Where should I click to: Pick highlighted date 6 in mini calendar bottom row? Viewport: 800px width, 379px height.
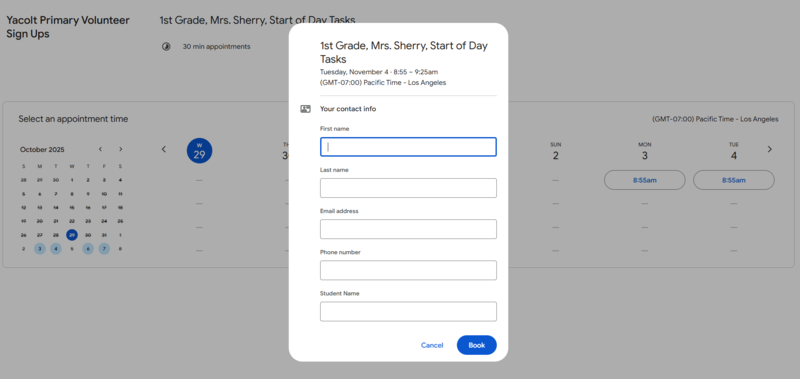tap(88, 249)
